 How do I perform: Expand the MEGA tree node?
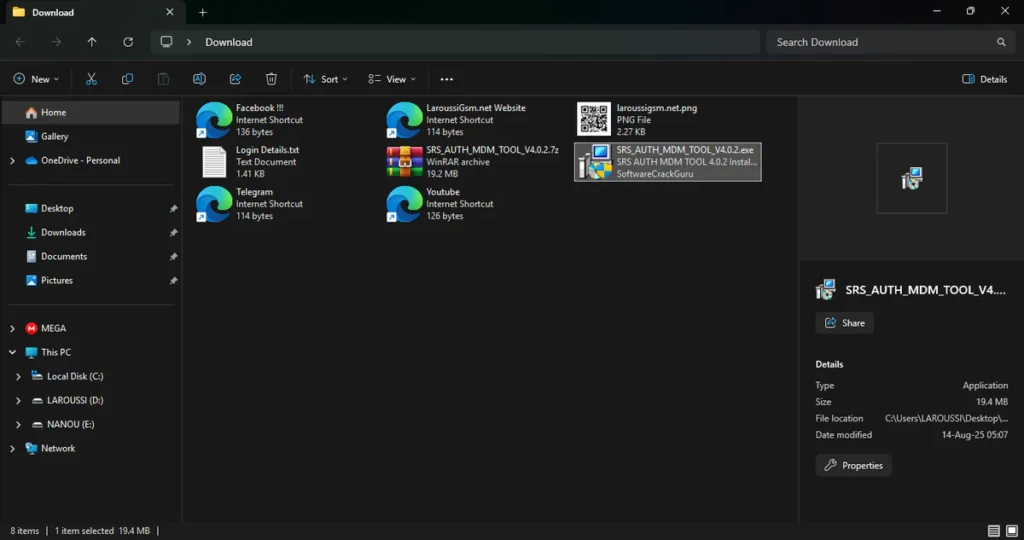(12, 328)
